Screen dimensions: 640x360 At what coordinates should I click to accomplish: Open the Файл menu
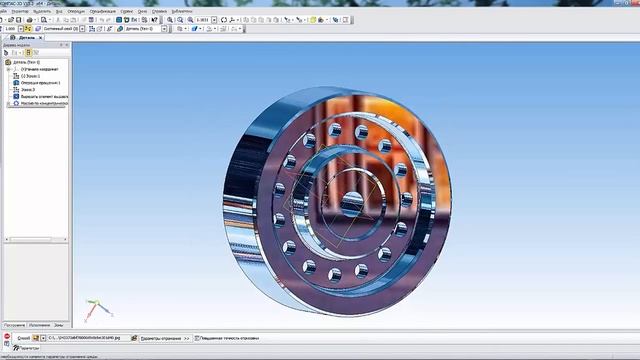3,11
